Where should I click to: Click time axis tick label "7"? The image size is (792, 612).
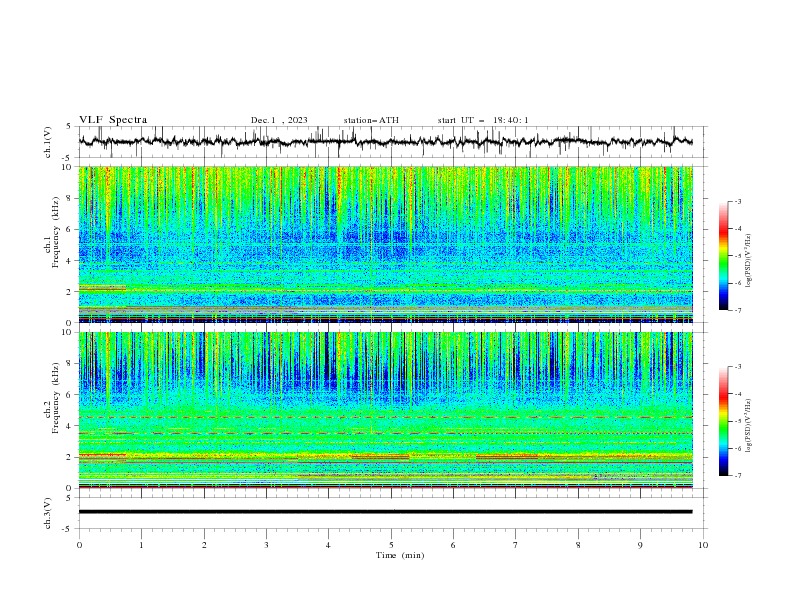pyautogui.click(x=516, y=545)
